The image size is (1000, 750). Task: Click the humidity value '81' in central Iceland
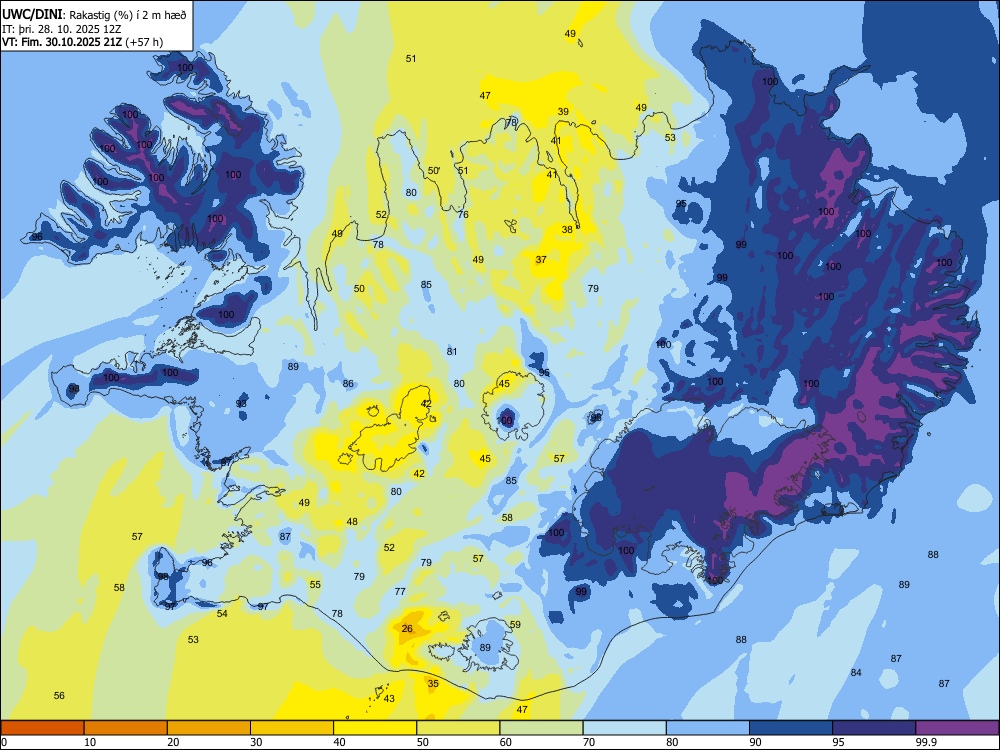452,351
